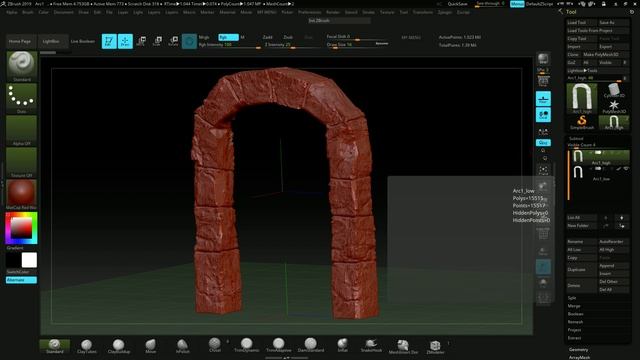Click the Append subtool button

[613, 266]
